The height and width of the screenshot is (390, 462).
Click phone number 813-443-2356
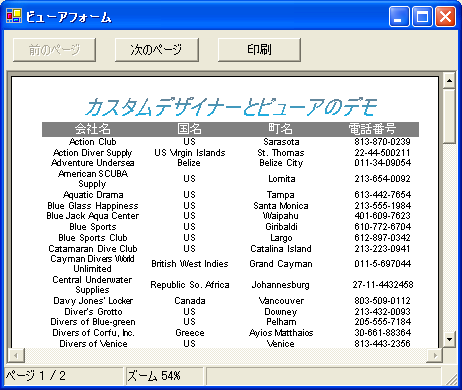pyautogui.click(x=382, y=344)
